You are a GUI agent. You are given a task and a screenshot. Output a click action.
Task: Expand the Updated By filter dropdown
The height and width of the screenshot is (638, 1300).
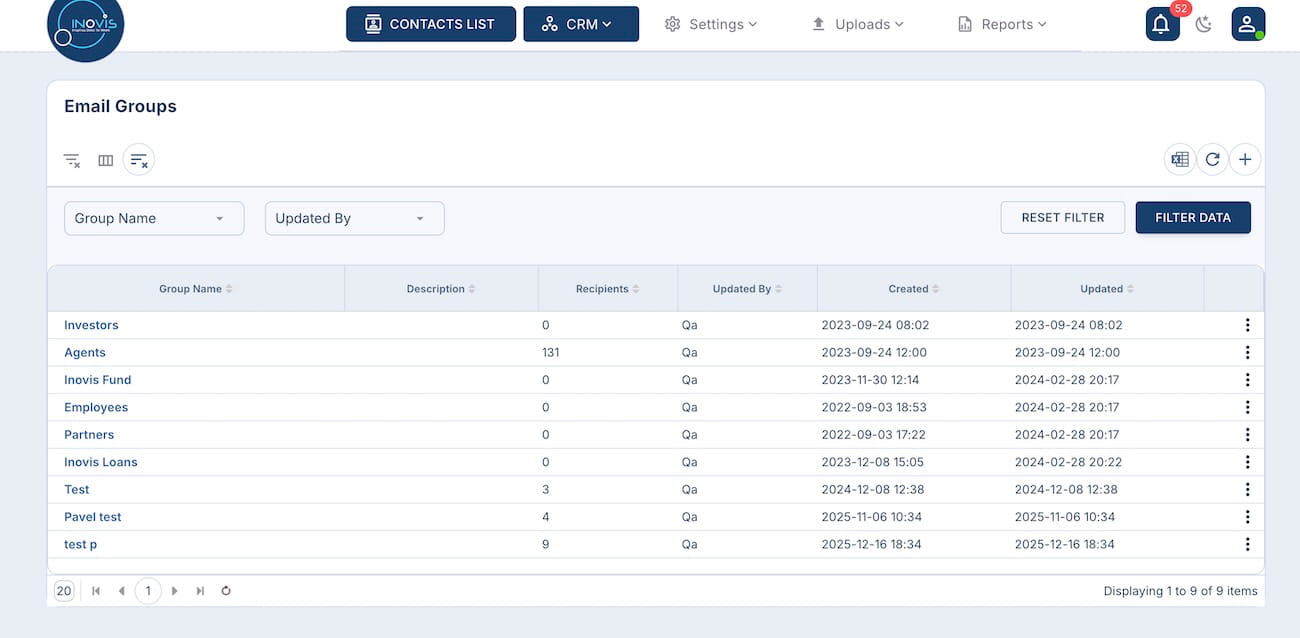(354, 218)
